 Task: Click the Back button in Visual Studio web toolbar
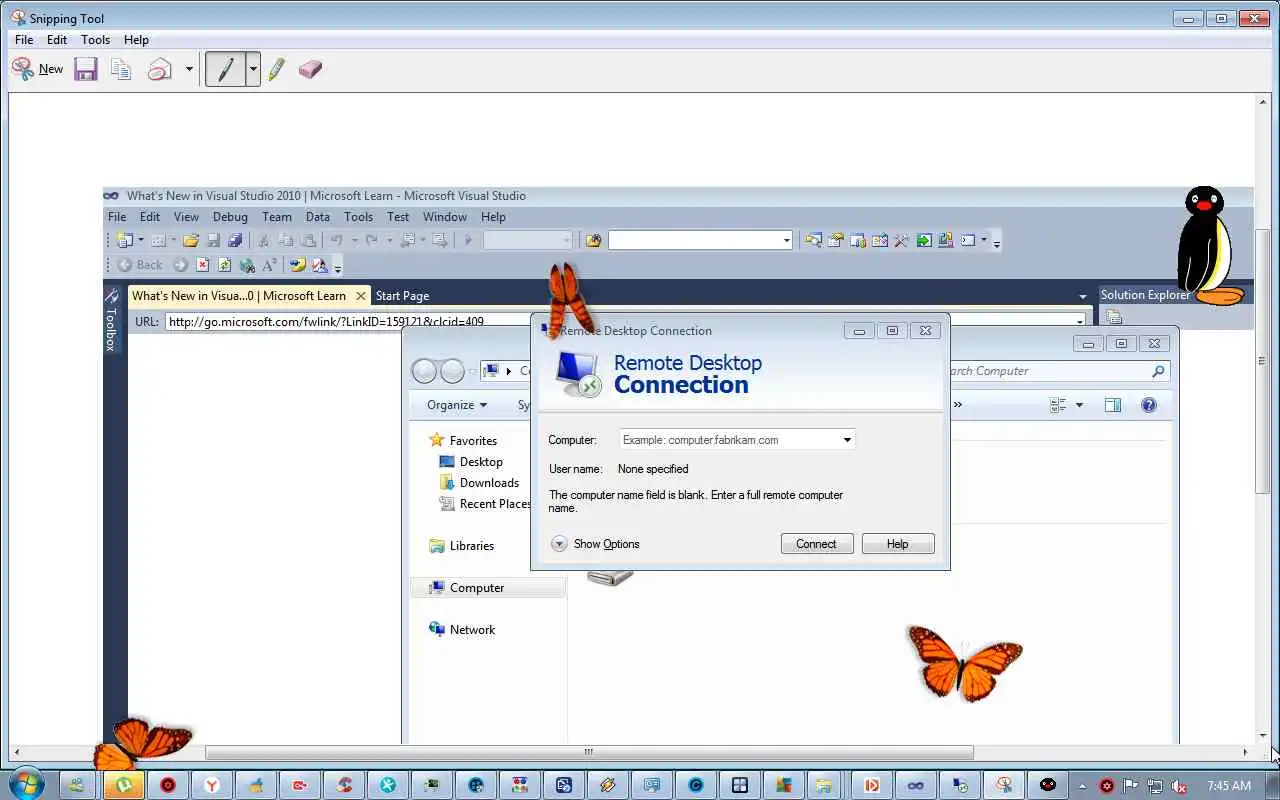140,265
